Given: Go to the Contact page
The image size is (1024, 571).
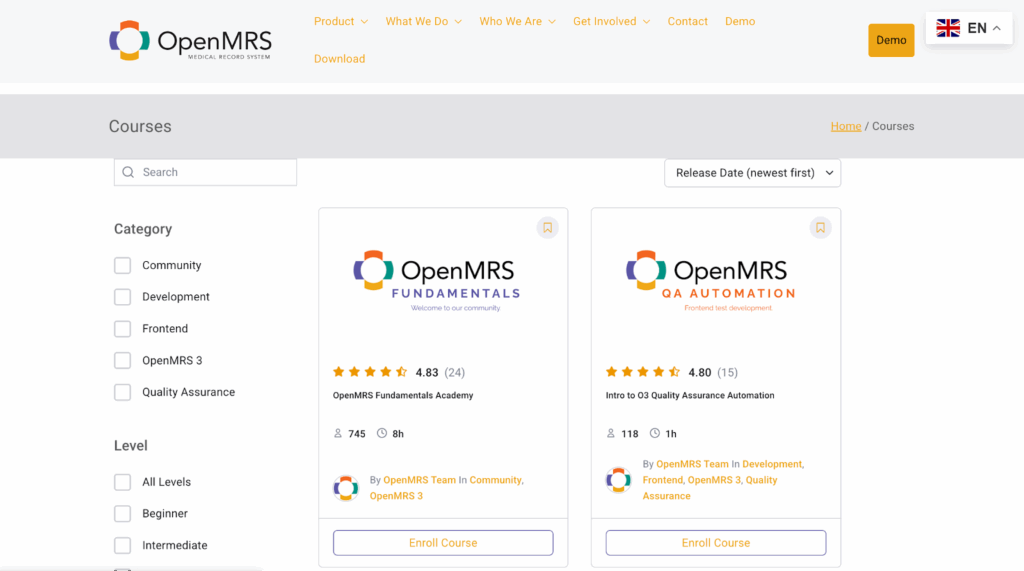Looking at the screenshot, I should pyautogui.click(x=687, y=22).
